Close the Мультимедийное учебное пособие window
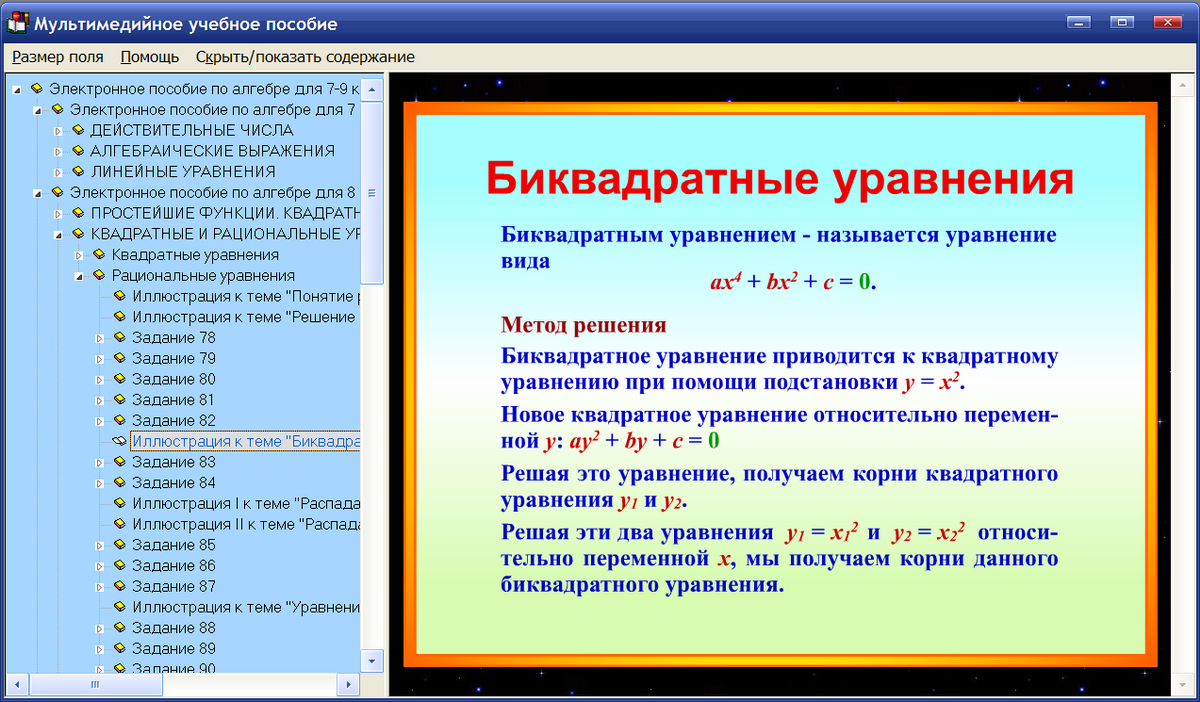This screenshot has height=702, width=1200. pos(1167,21)
